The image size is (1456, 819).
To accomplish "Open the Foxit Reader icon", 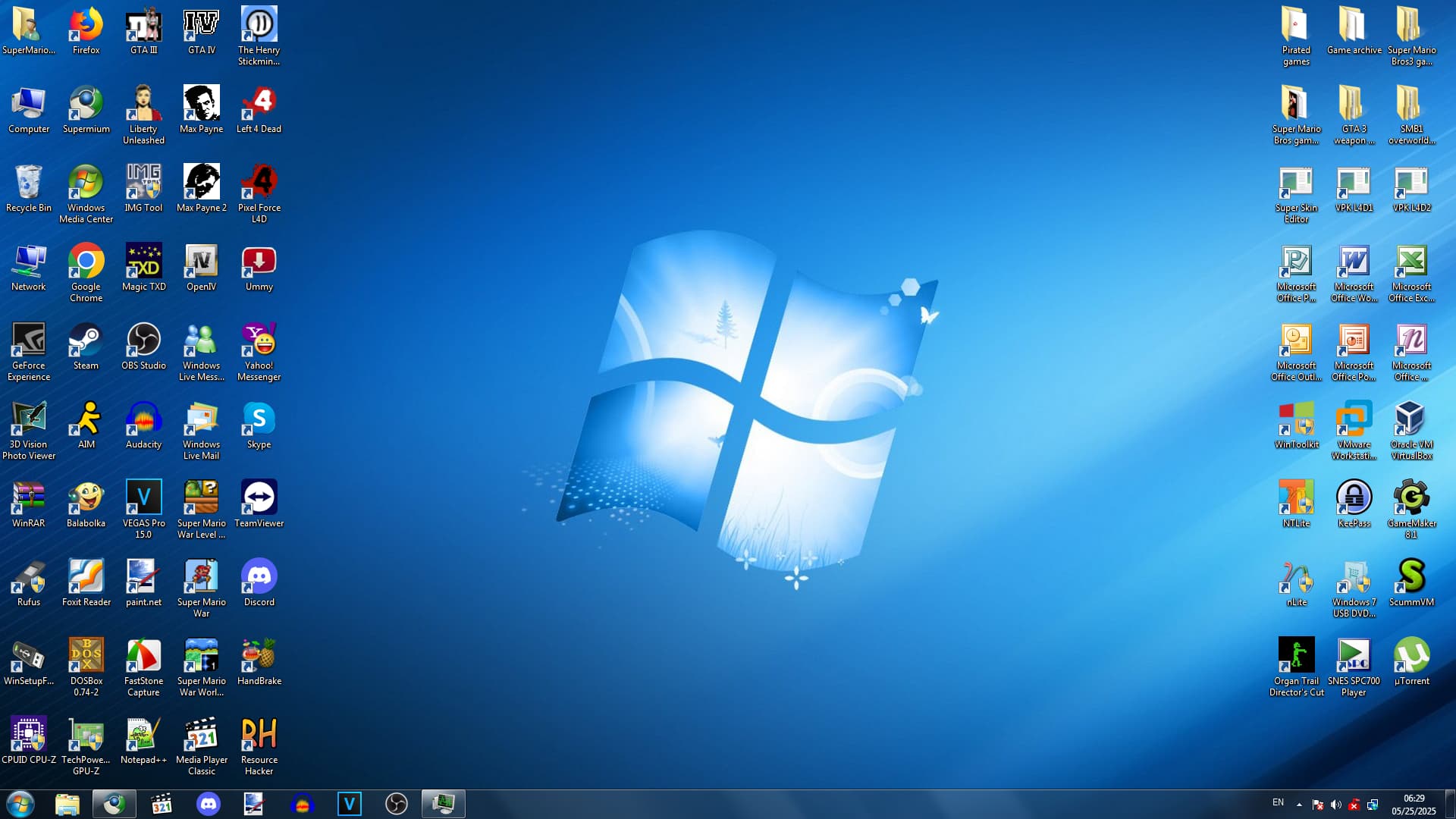I will (x=86, y=582).
